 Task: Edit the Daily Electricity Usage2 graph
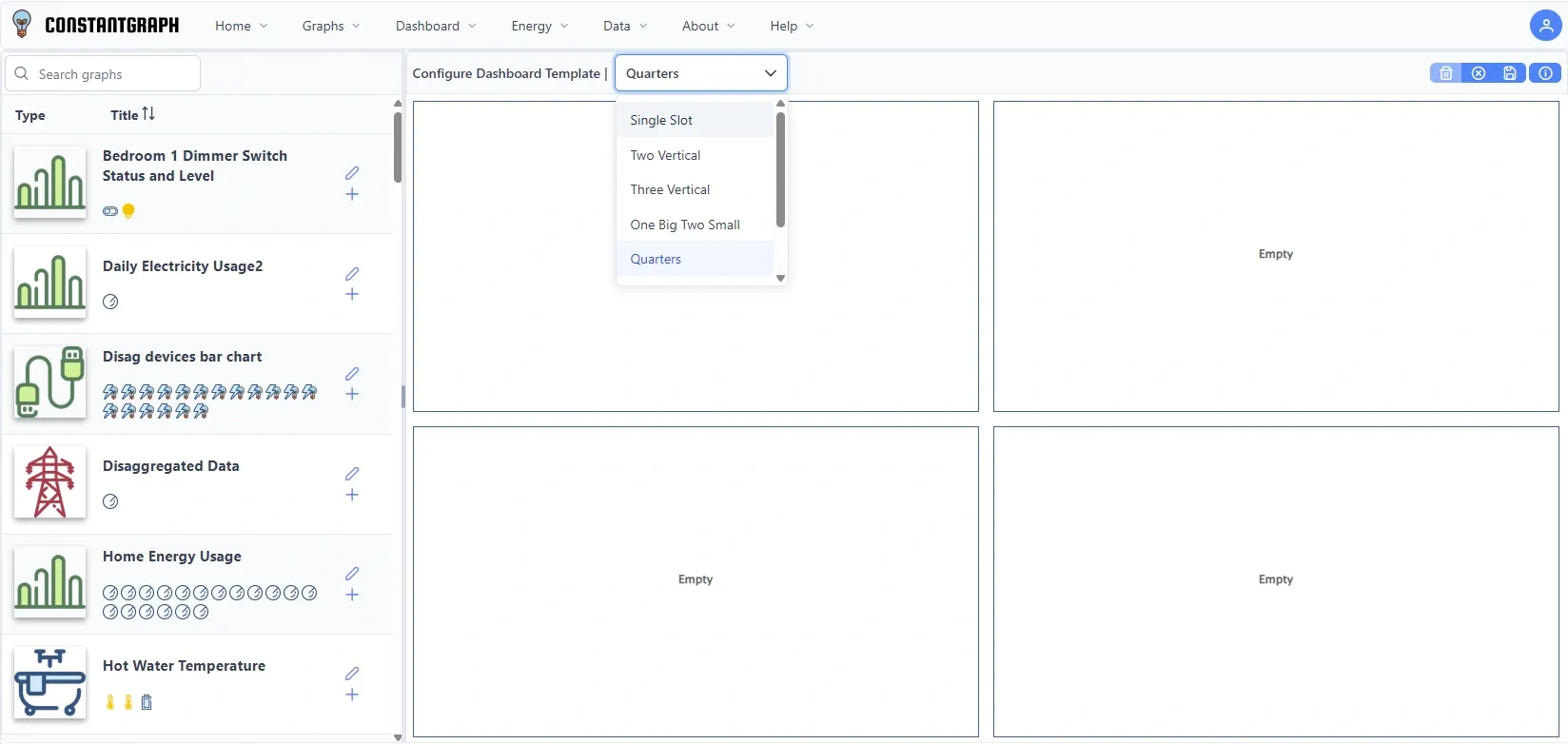(352, 274)
